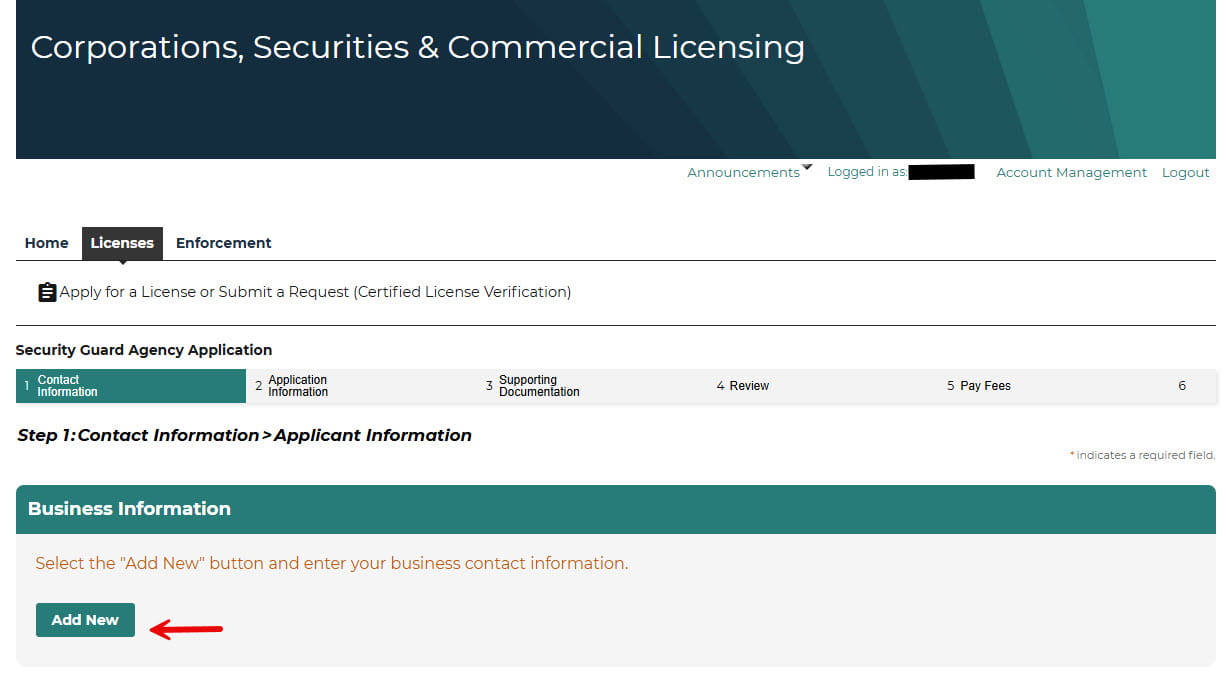Click the clipboard icon beside Apply for a License
1228x678 pixels.
[x=47, y=292]
